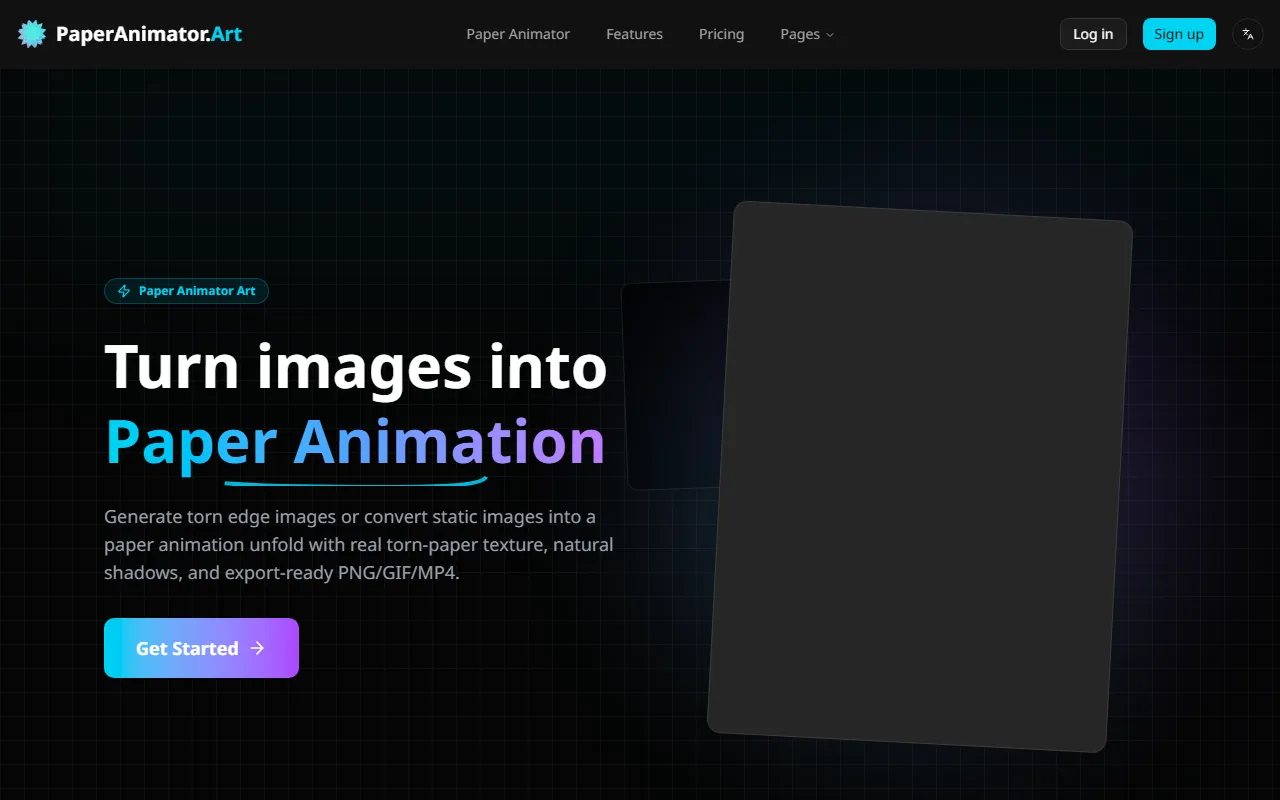Go to the Features menu item

pyautogui.click(x=634, y=34)
